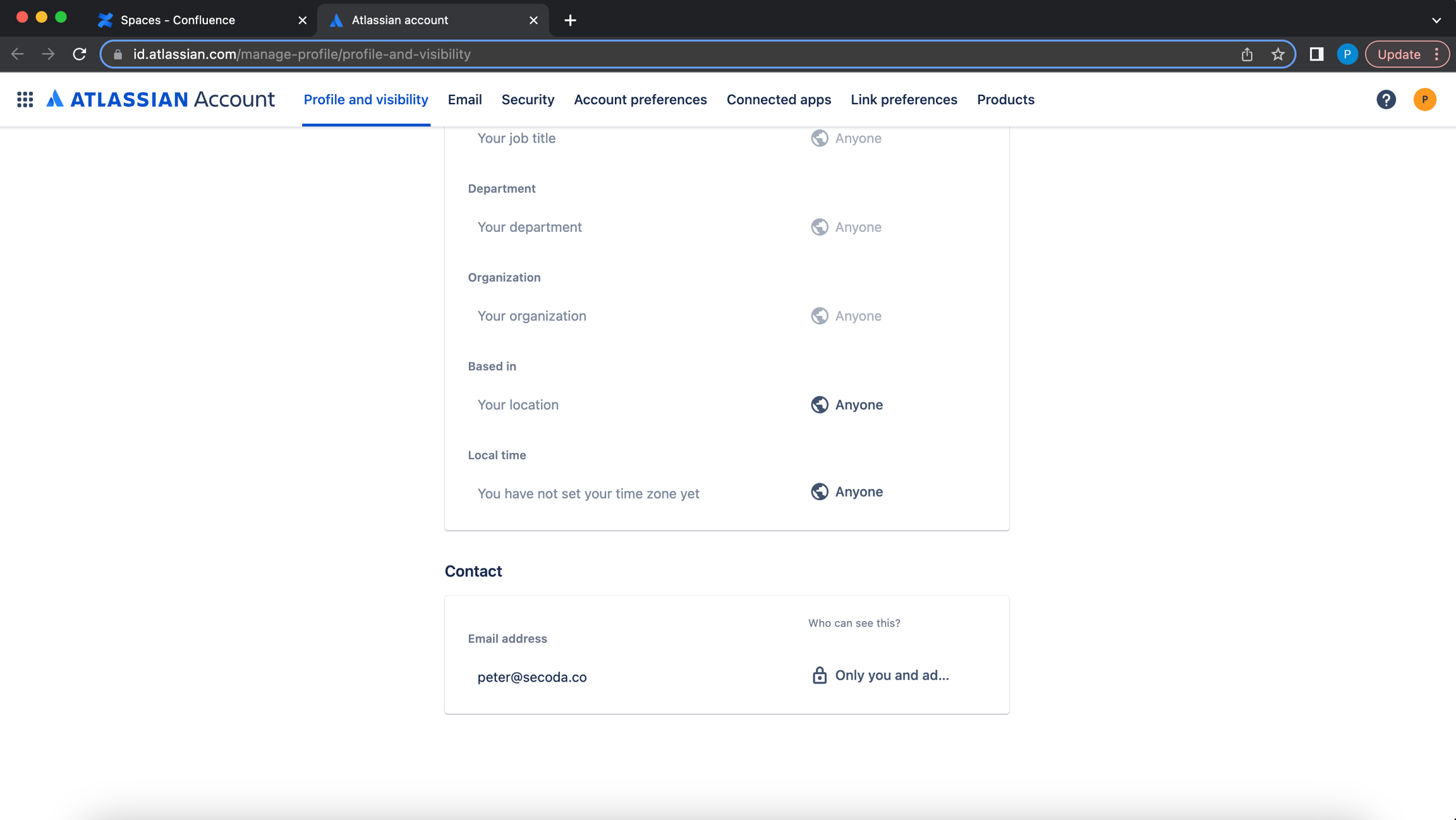Click the browser reload button
This screenshot has height=820, width=1456.
click(79, 54)
